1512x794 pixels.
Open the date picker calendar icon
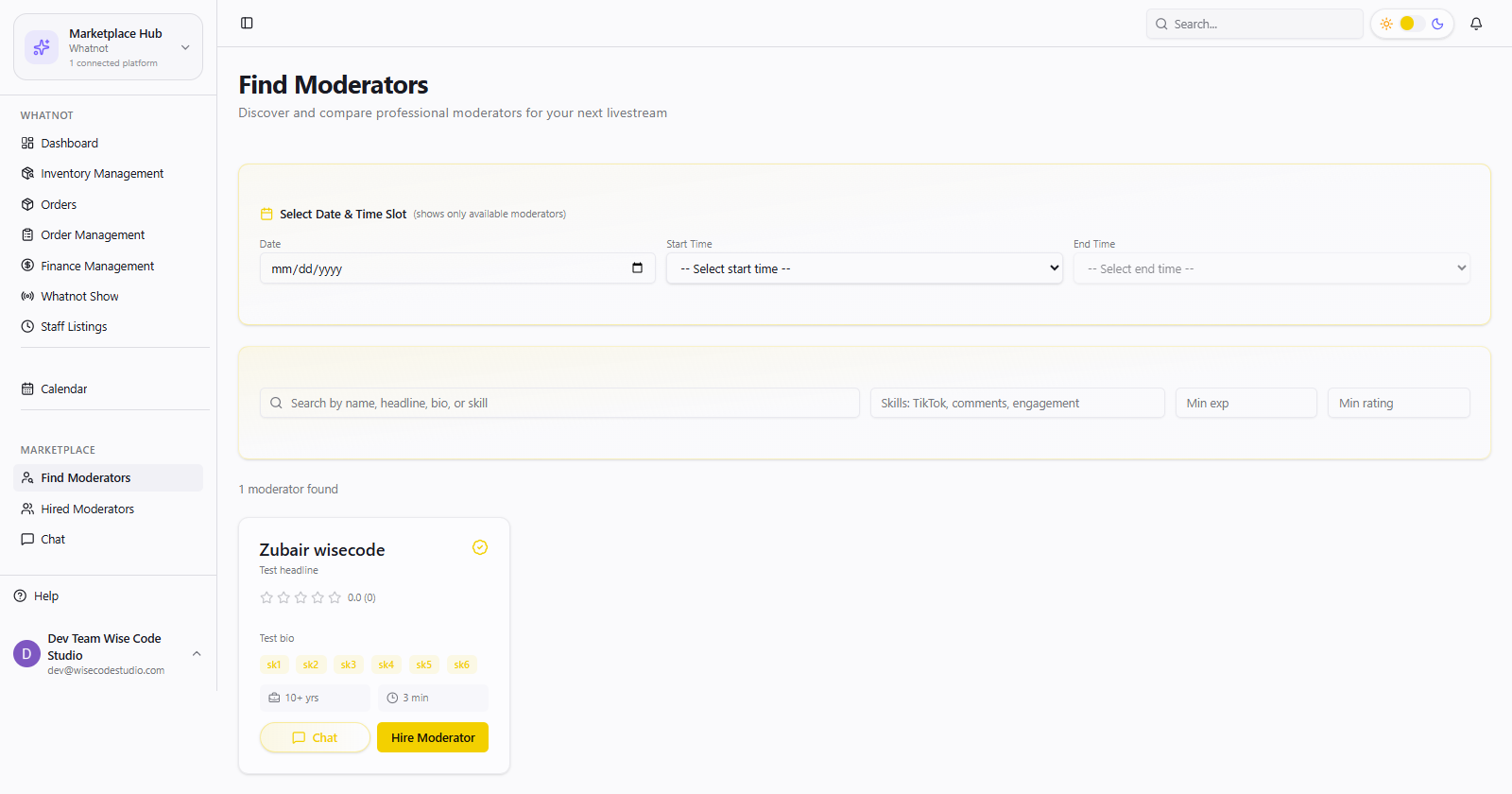click(637, 268)
